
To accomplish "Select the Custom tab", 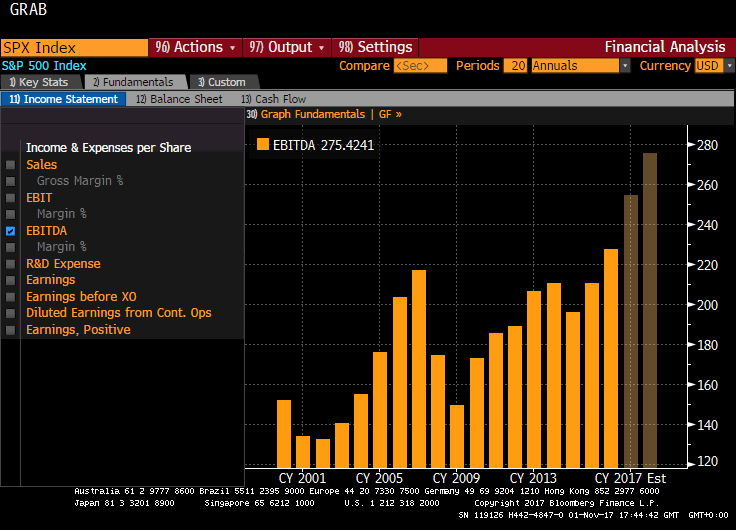I will point(221,82).
